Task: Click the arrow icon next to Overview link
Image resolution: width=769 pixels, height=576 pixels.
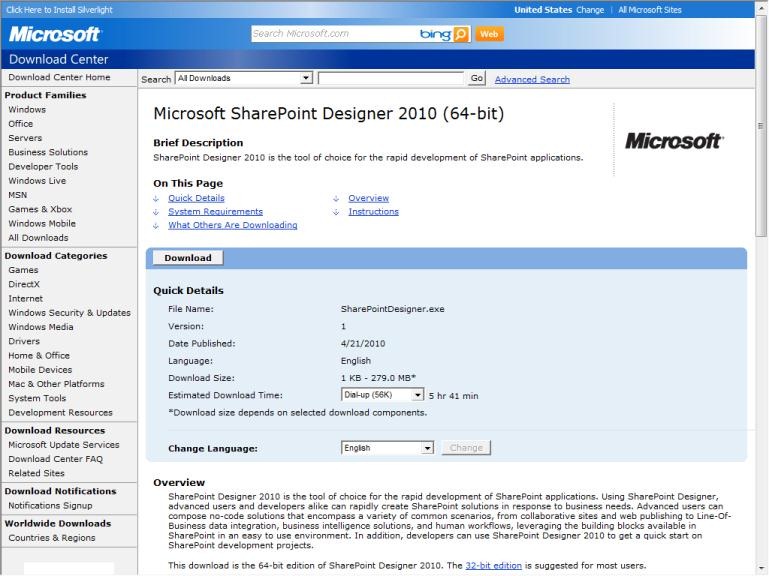Action: pos(336,199)
